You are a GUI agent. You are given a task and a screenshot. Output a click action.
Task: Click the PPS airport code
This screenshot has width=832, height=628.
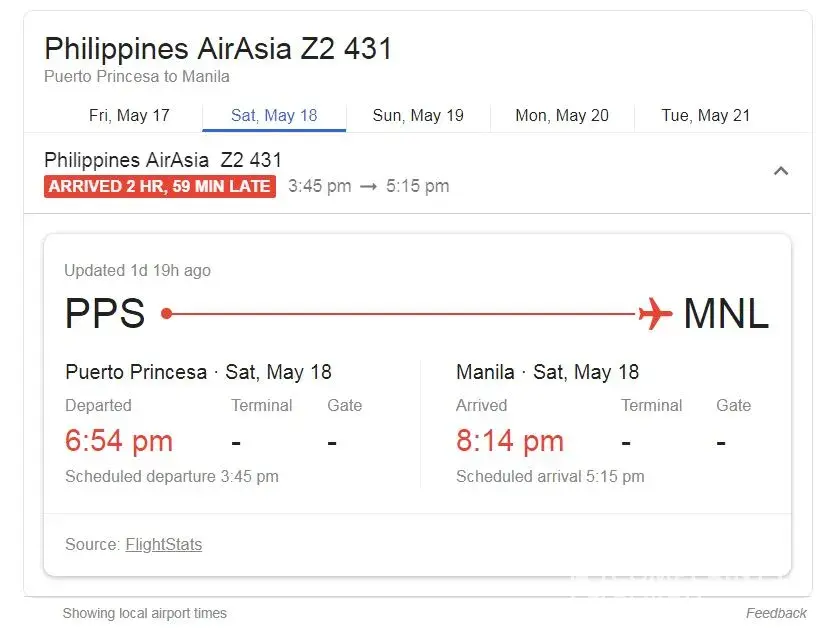[x=105, y=314]
